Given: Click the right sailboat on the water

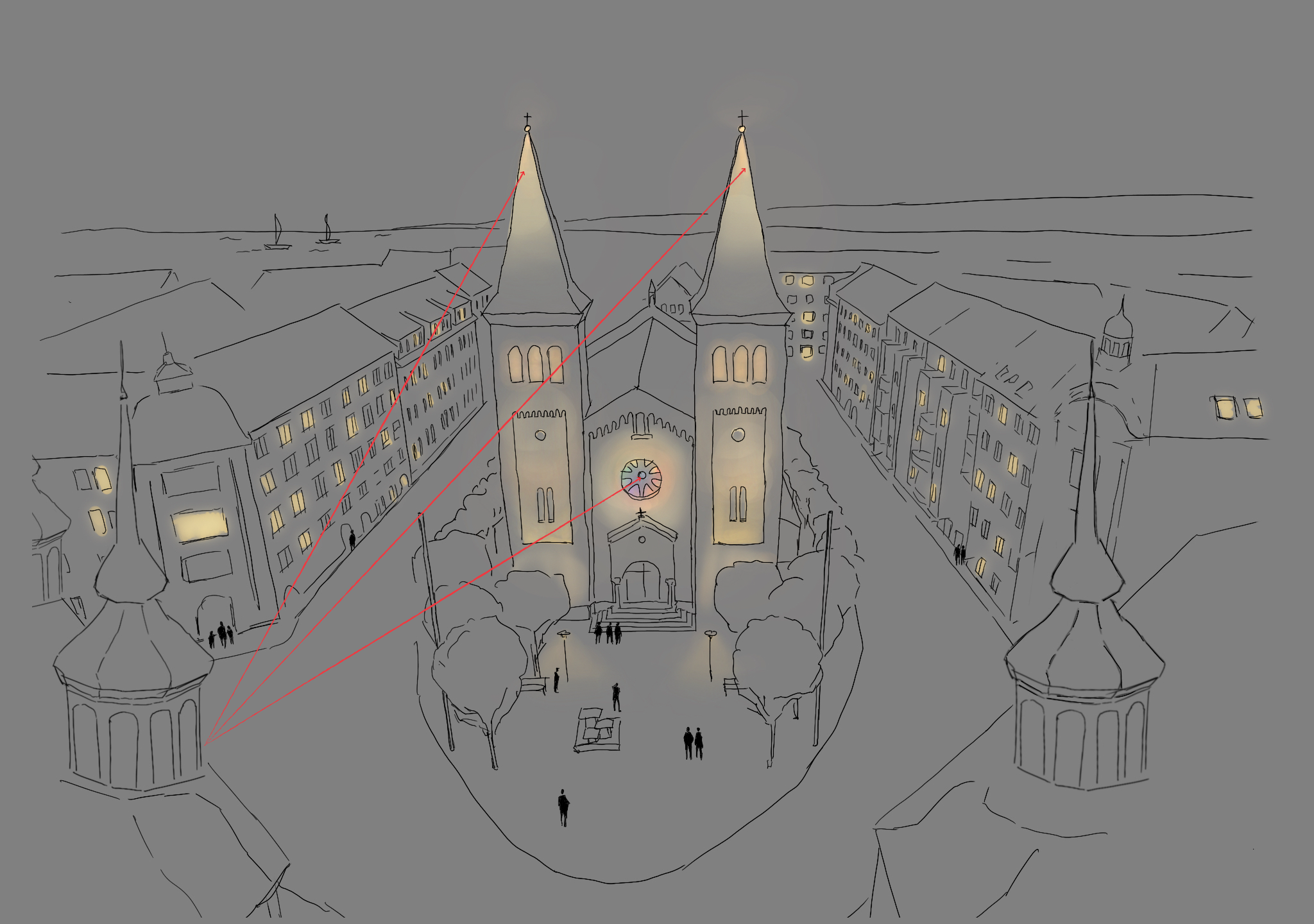Looking at the screenshot, I should [327, 230].
